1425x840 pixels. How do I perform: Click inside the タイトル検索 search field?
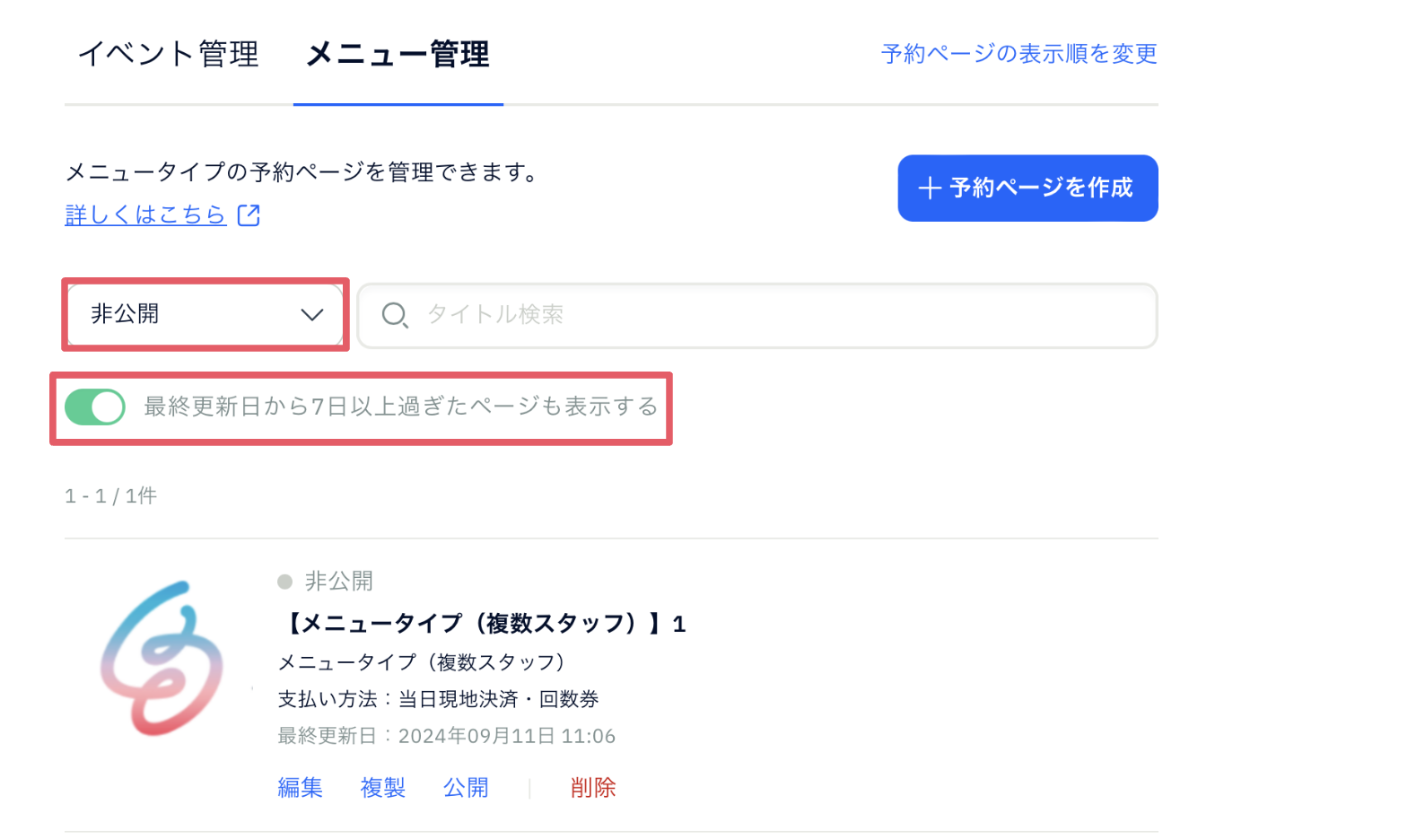(x=628, y=315)
